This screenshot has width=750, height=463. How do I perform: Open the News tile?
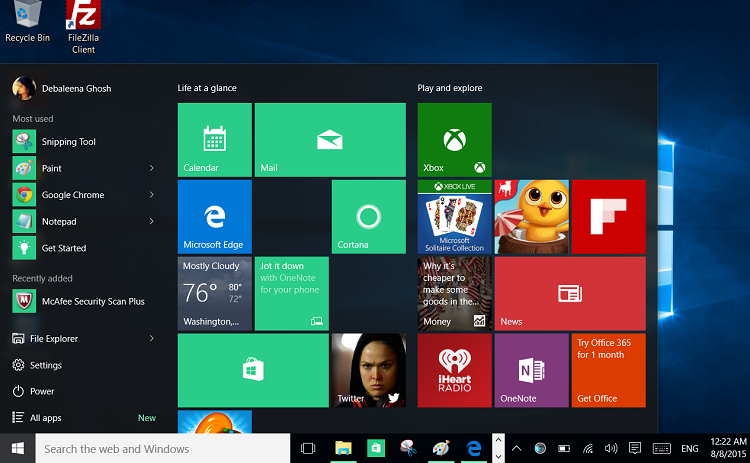point(570,294)
